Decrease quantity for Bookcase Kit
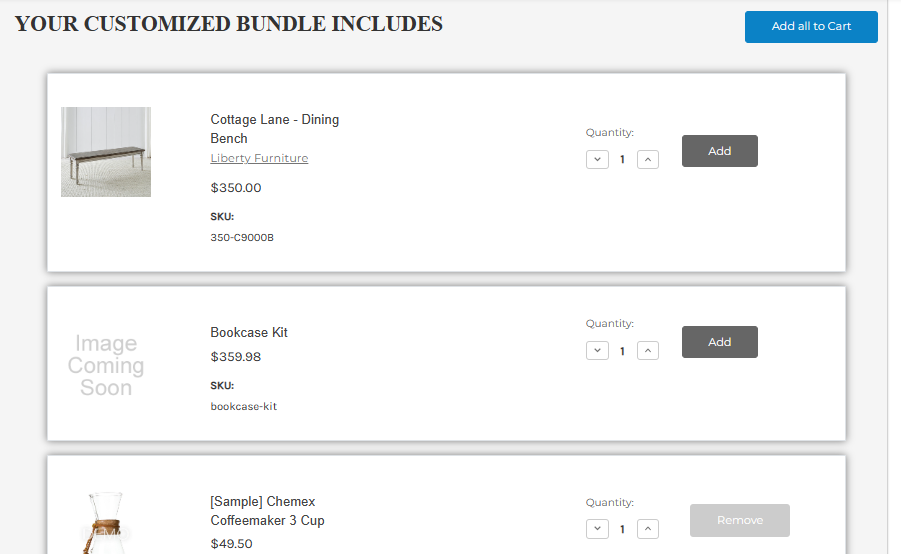 597,351
